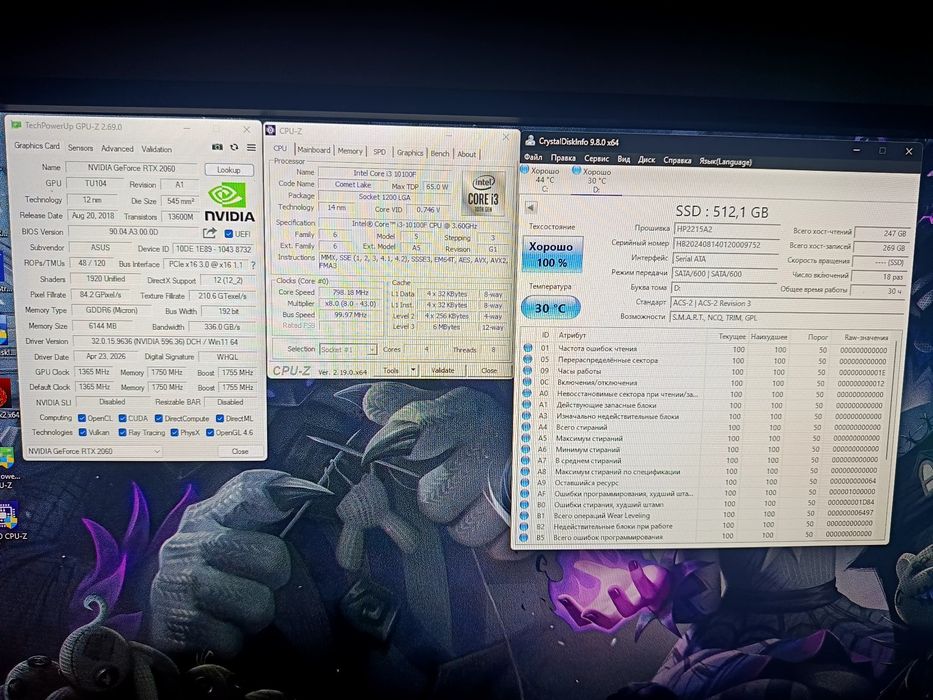Click the status orb for attribute 01
Image resolution: width=933 pixels, height=700 pixels.
[528, 348]
